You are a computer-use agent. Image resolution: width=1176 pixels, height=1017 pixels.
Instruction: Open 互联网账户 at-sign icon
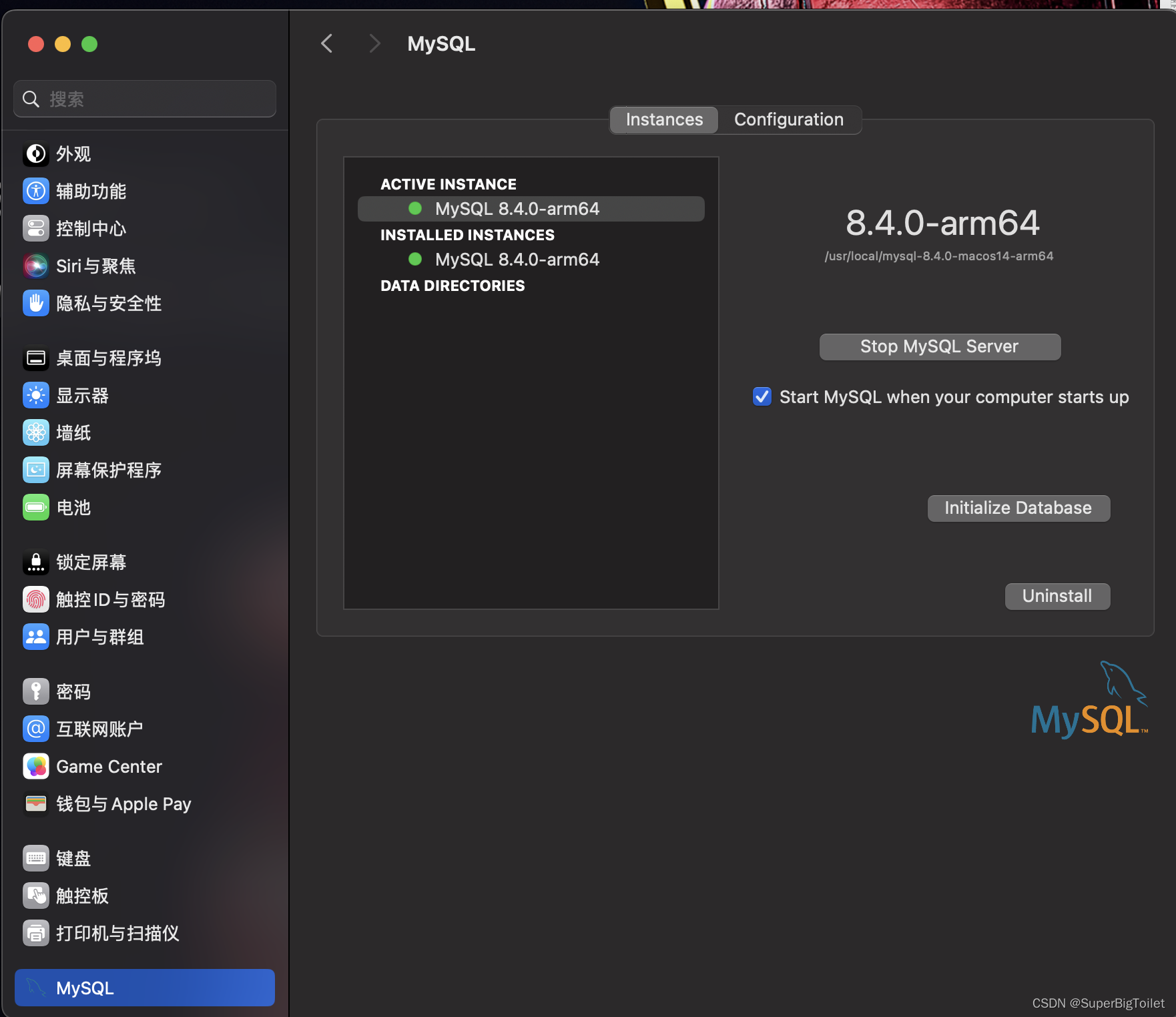point(36,729)
